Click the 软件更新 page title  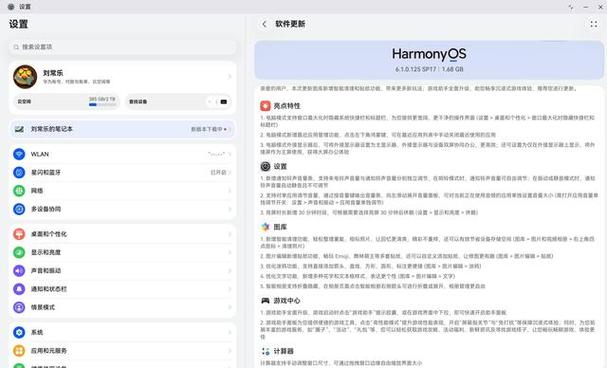coord(290,24)
